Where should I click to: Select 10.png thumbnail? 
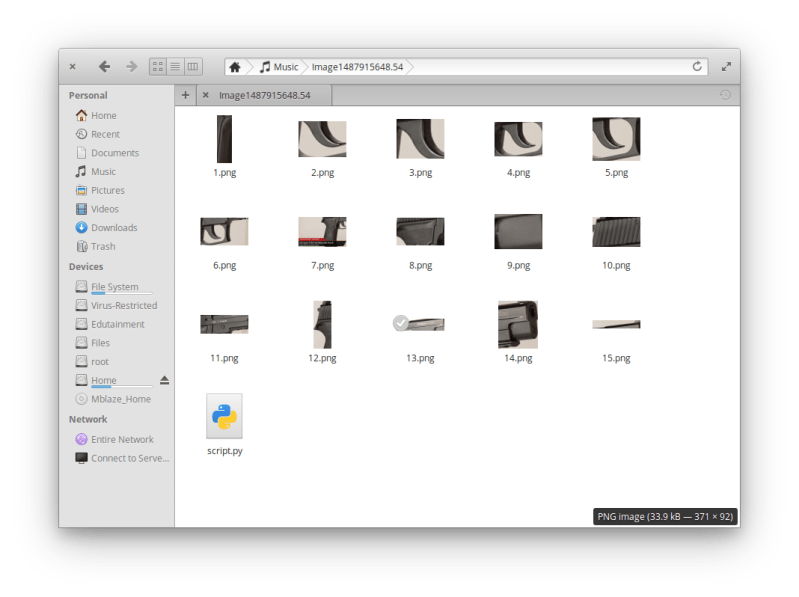(616, 231)
